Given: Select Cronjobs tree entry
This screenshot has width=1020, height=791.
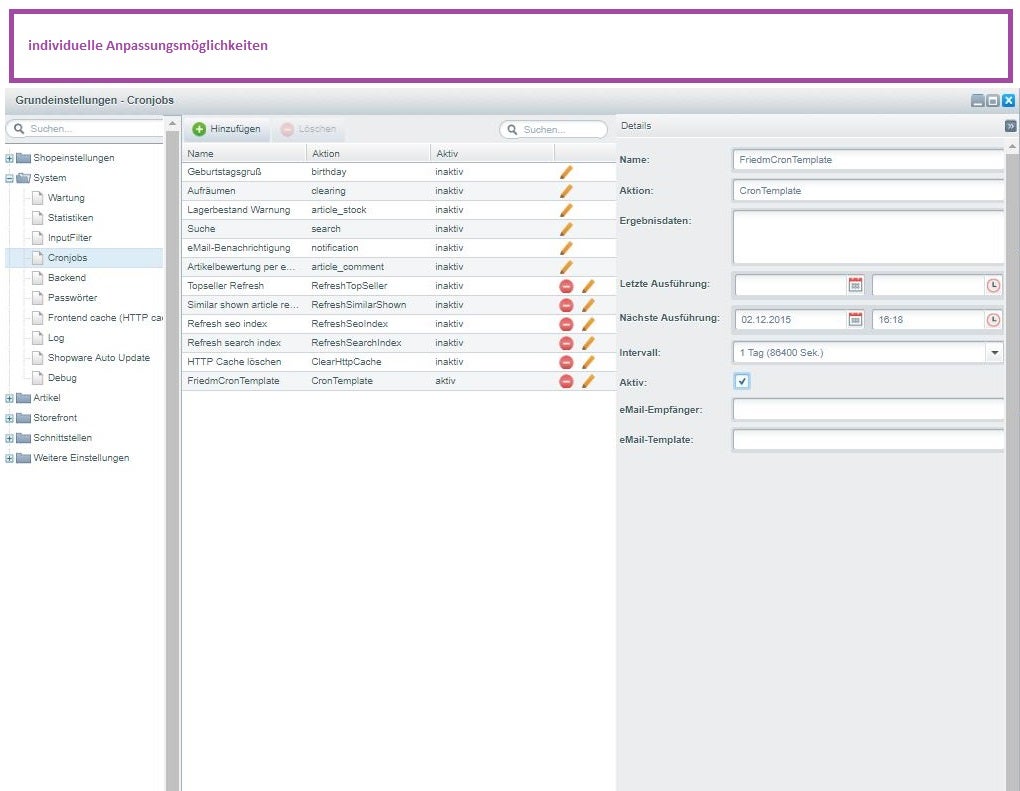Looking at the screenshot, I should coord(67,258).
